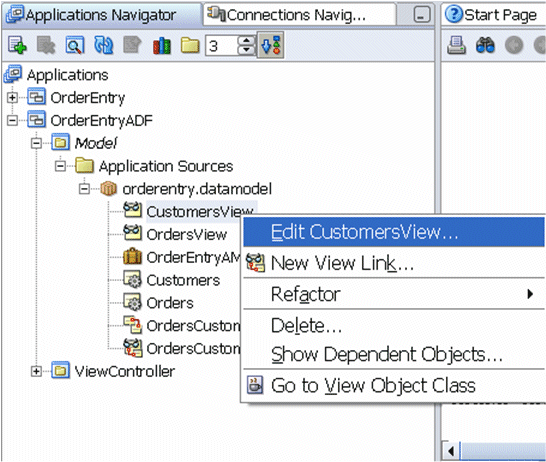Select the Orders entity label
The width and height of the screenshot is (546, 462).
170,303
